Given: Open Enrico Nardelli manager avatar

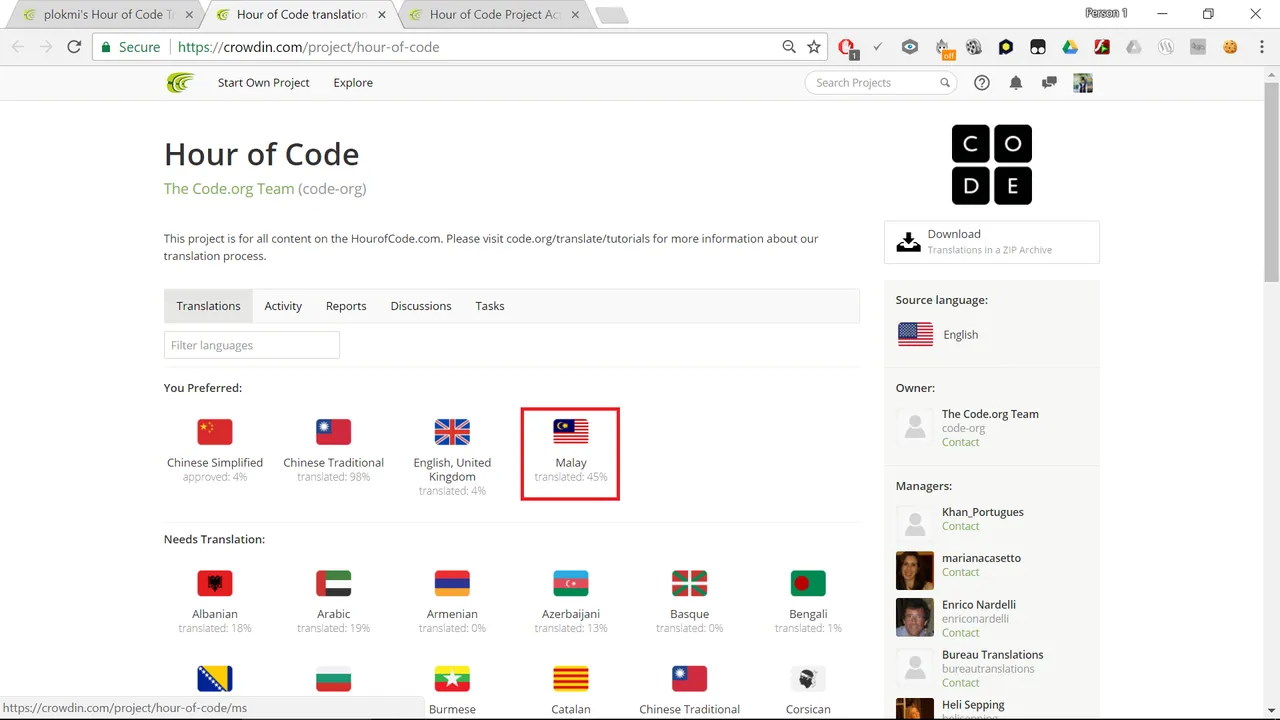Looking at the screenshot, I should [x=915, y=617].
